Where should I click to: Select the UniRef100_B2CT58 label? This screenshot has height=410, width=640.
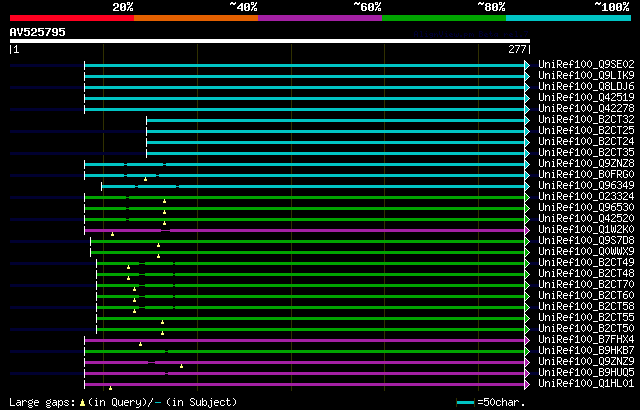tap(586, 306)
